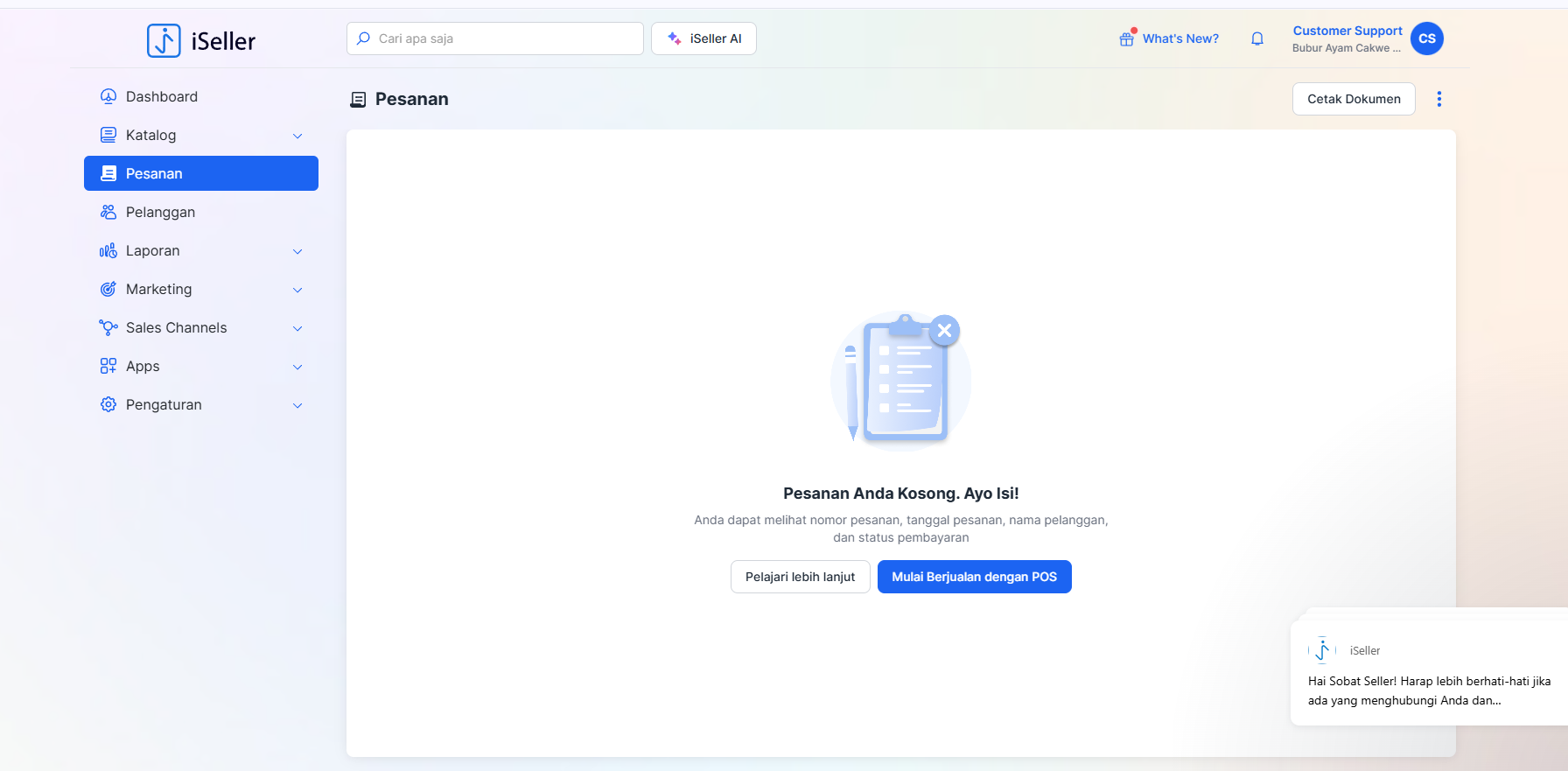Click the What's New gift icon
The height and width of the screenshot is (771, 1568).
(1127, 39)
